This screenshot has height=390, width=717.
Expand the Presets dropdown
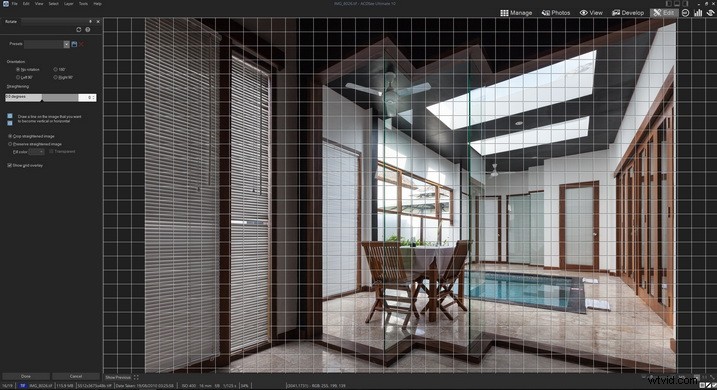point(66,44)
